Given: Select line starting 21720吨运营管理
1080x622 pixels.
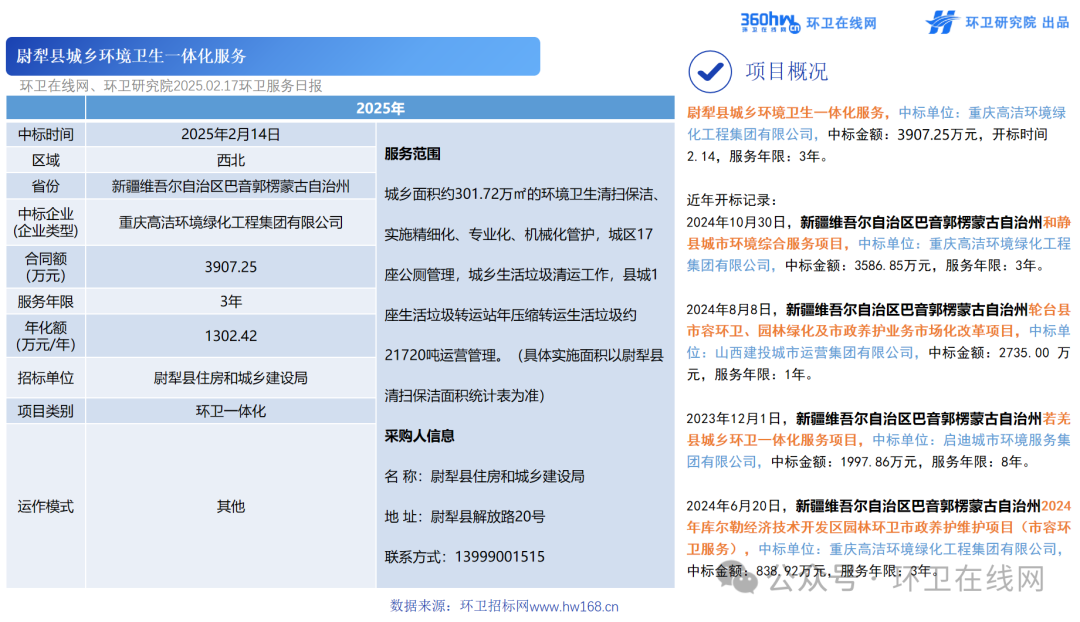Looking at the screenshot, I should pyautogui.click(x=523, y=355).
